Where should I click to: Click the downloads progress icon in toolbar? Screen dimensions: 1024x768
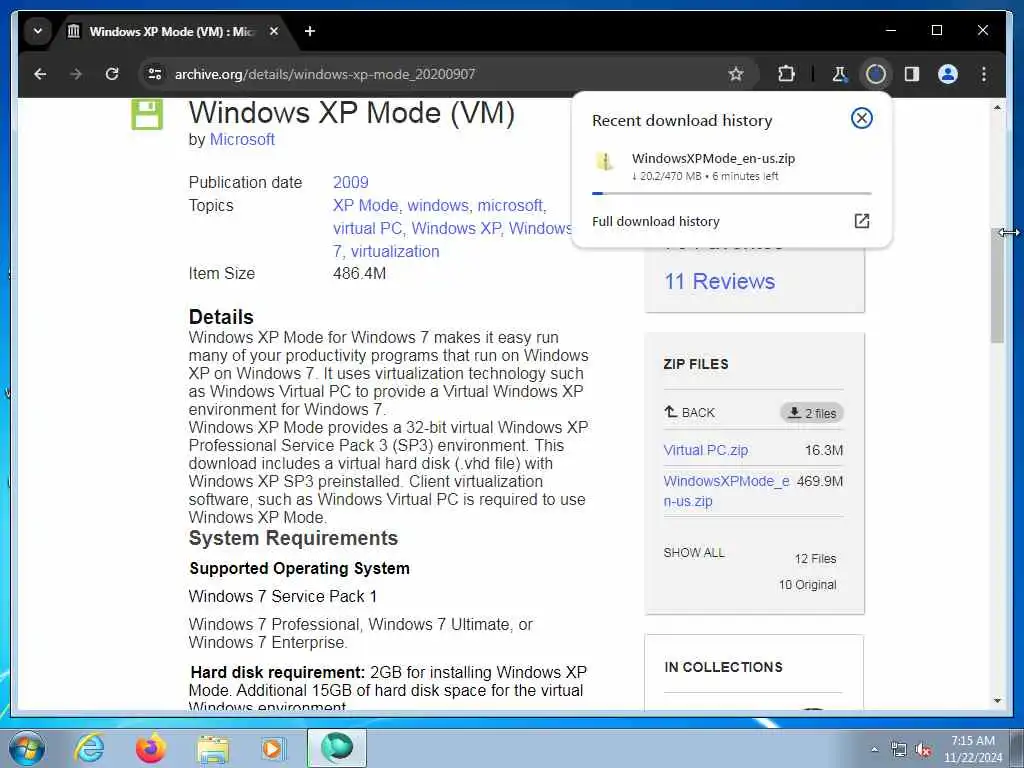876,74
